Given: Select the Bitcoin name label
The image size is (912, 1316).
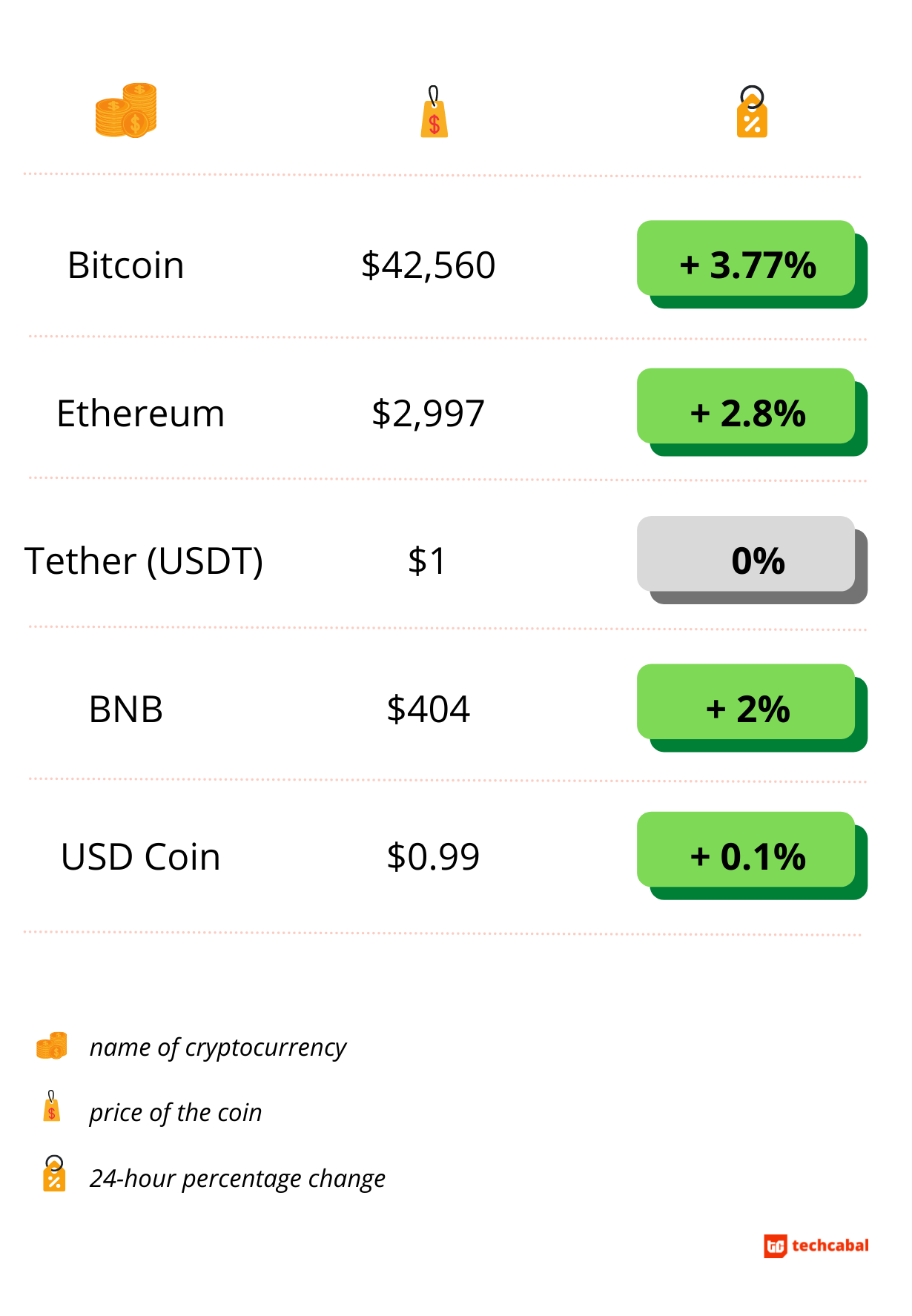Looking at the screenshot, I should pyautogui.click(x=126, y=265).
